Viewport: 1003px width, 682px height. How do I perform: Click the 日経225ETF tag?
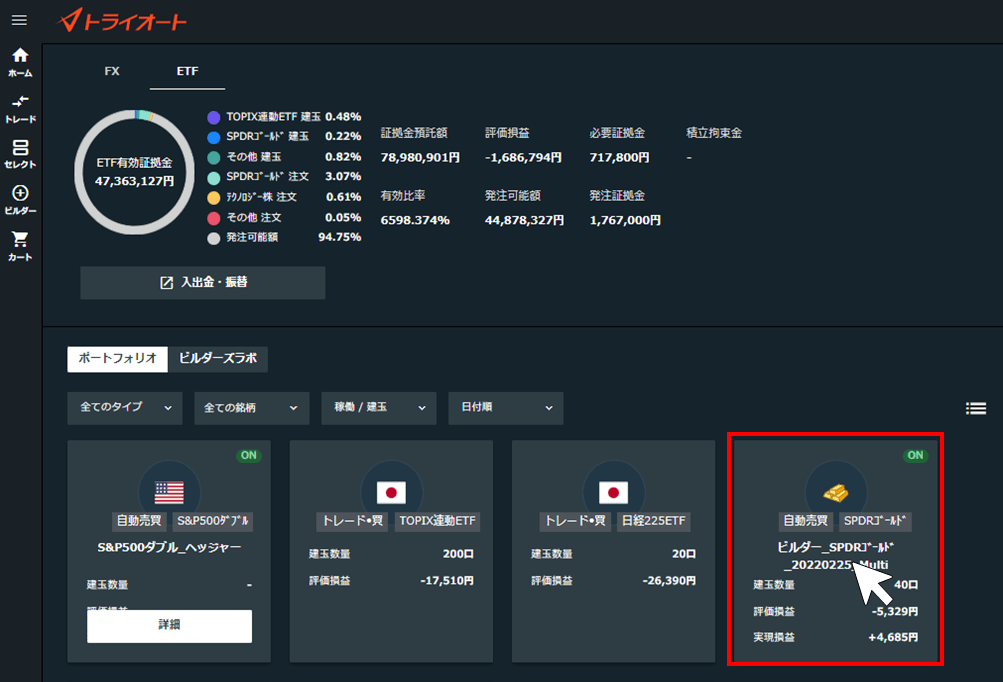pos(654,521)
